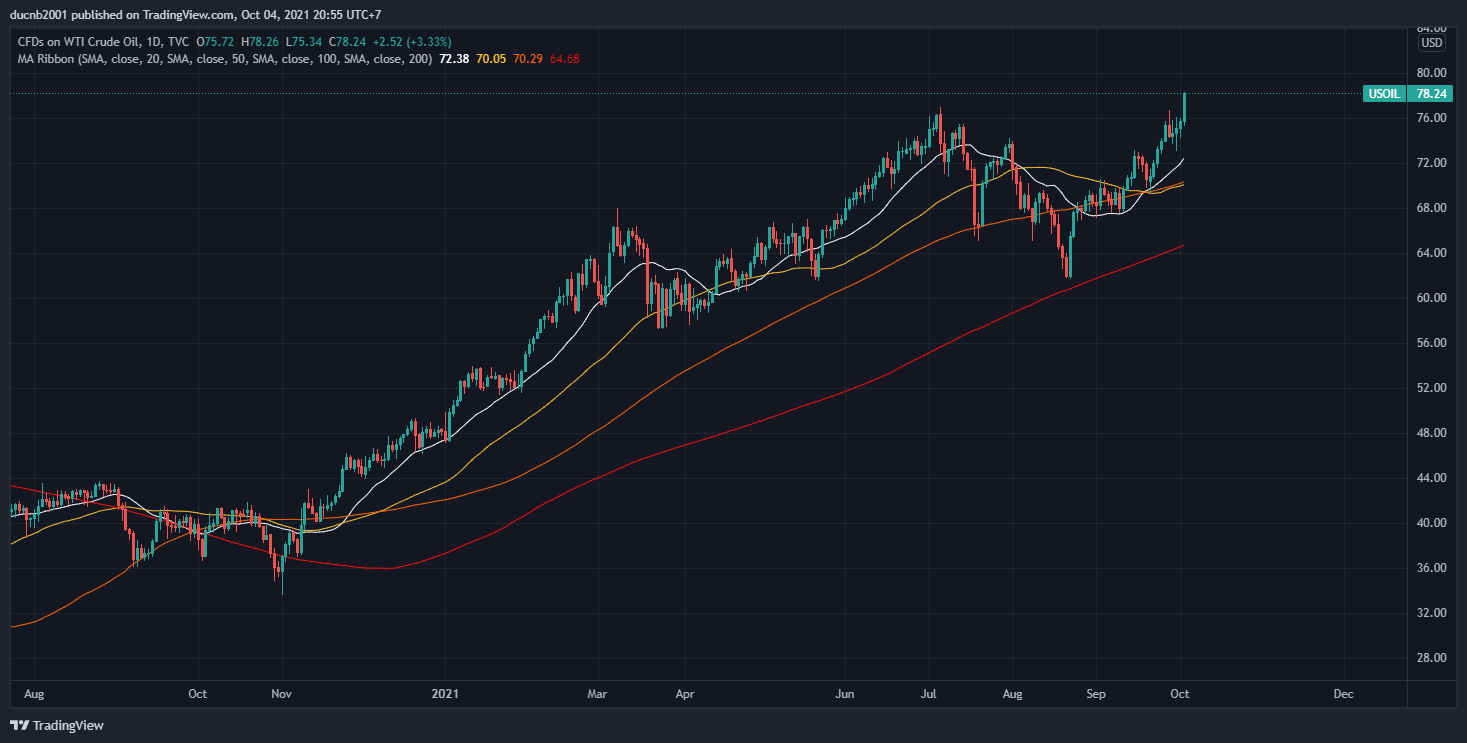Click the 52.00 price axis label
The height and width of the screenshot is (743, 1467).
[1432, 388]
